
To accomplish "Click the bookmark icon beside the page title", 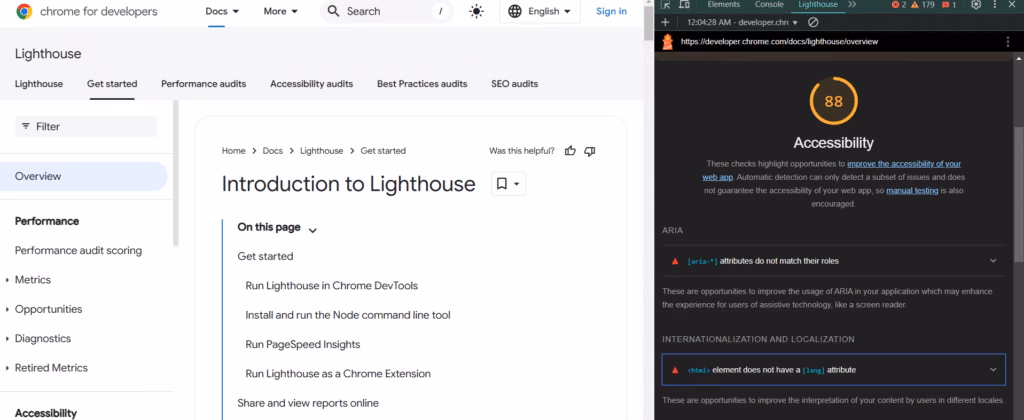I will [508, 184].
